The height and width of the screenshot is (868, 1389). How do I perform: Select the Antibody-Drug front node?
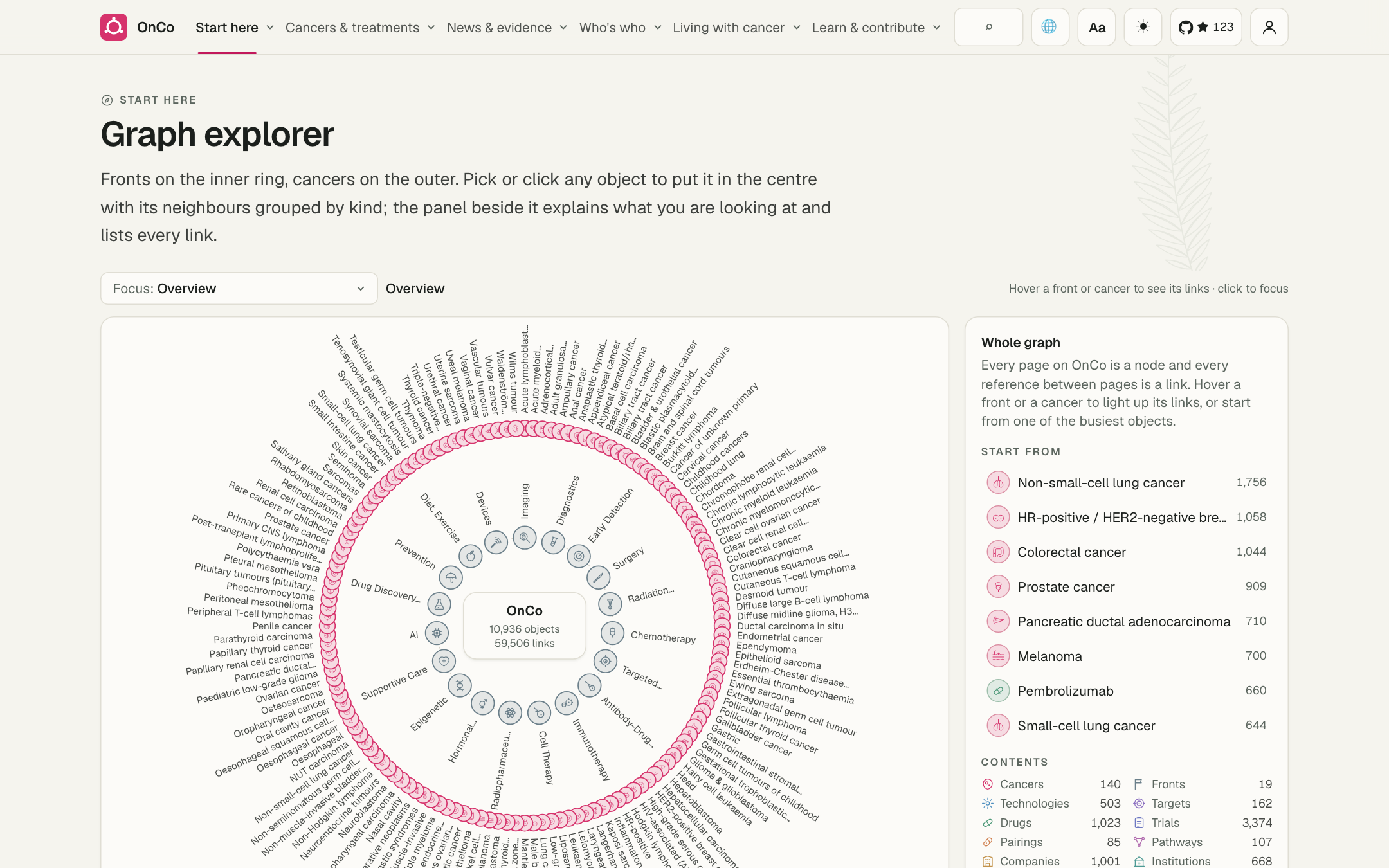[590, 685]
